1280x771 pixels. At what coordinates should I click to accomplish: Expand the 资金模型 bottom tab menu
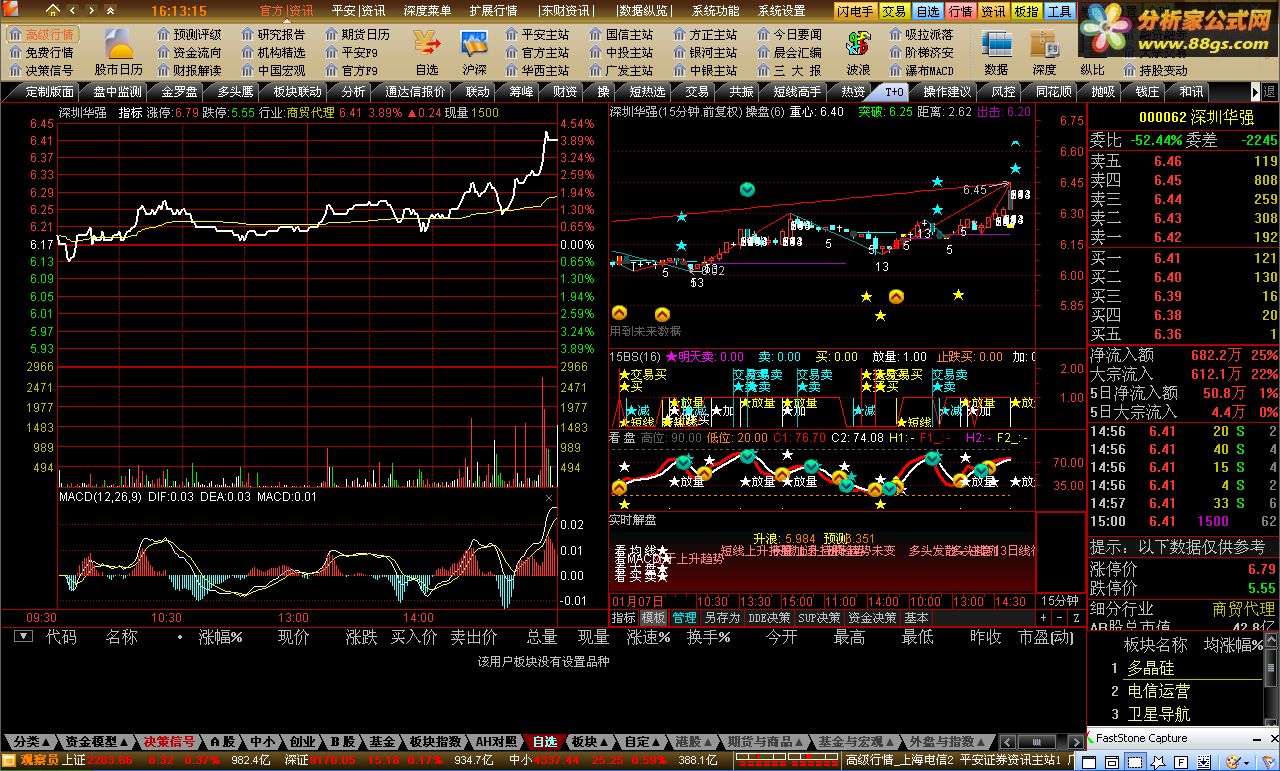97,742
